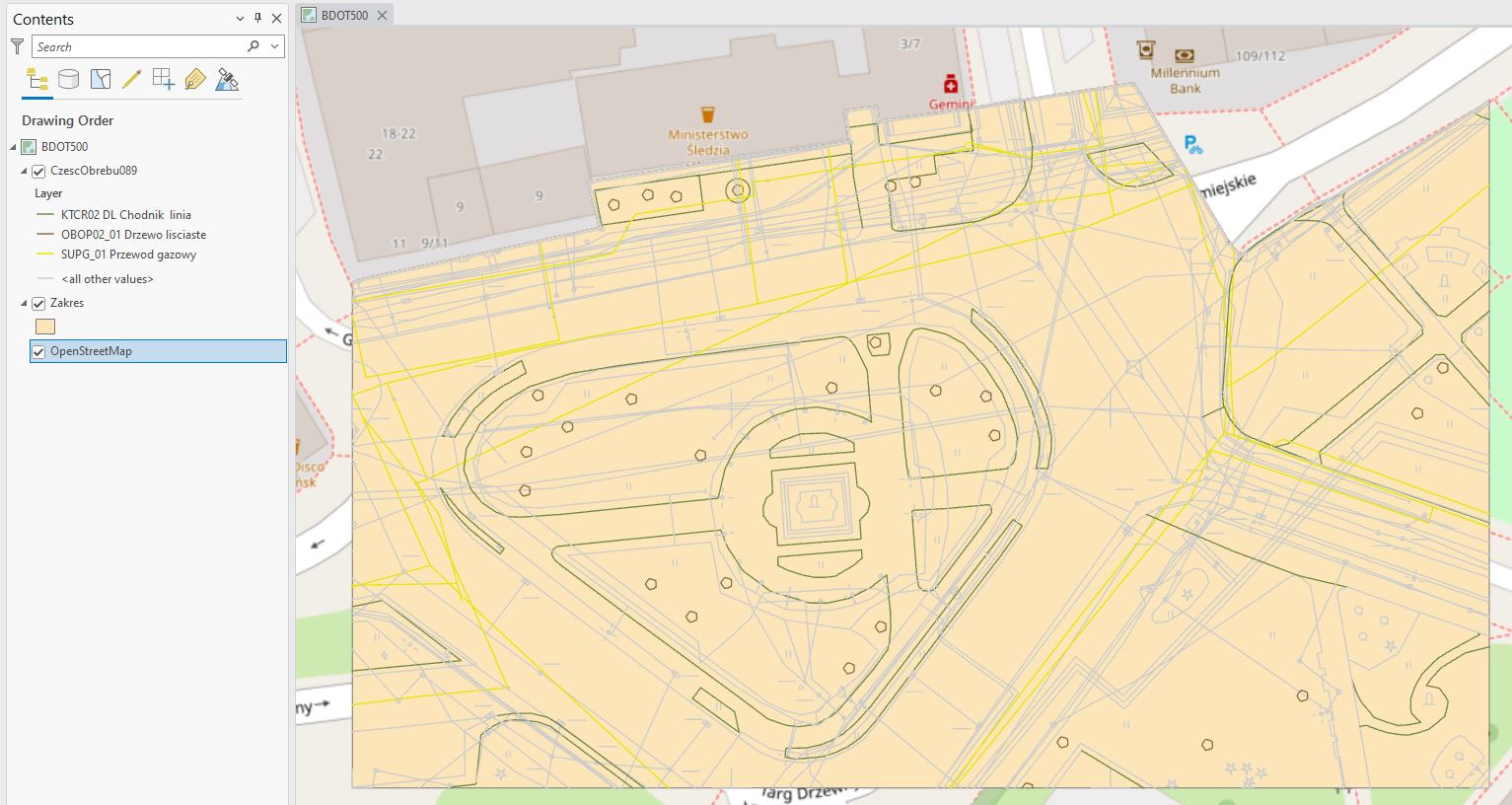
Task: Switch to List By Snapping view
Action: (164, 80)
